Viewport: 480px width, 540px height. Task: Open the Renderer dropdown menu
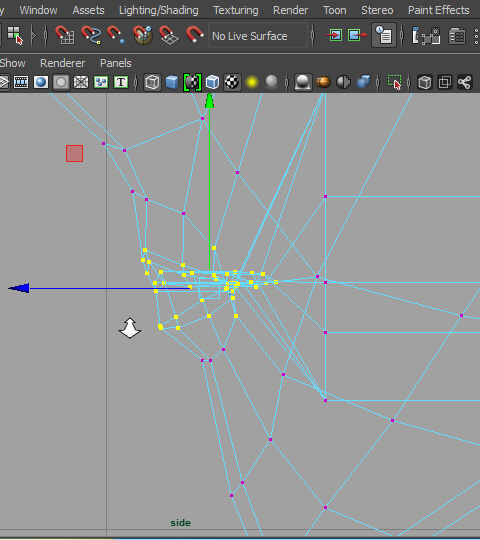tap(62, 63)
